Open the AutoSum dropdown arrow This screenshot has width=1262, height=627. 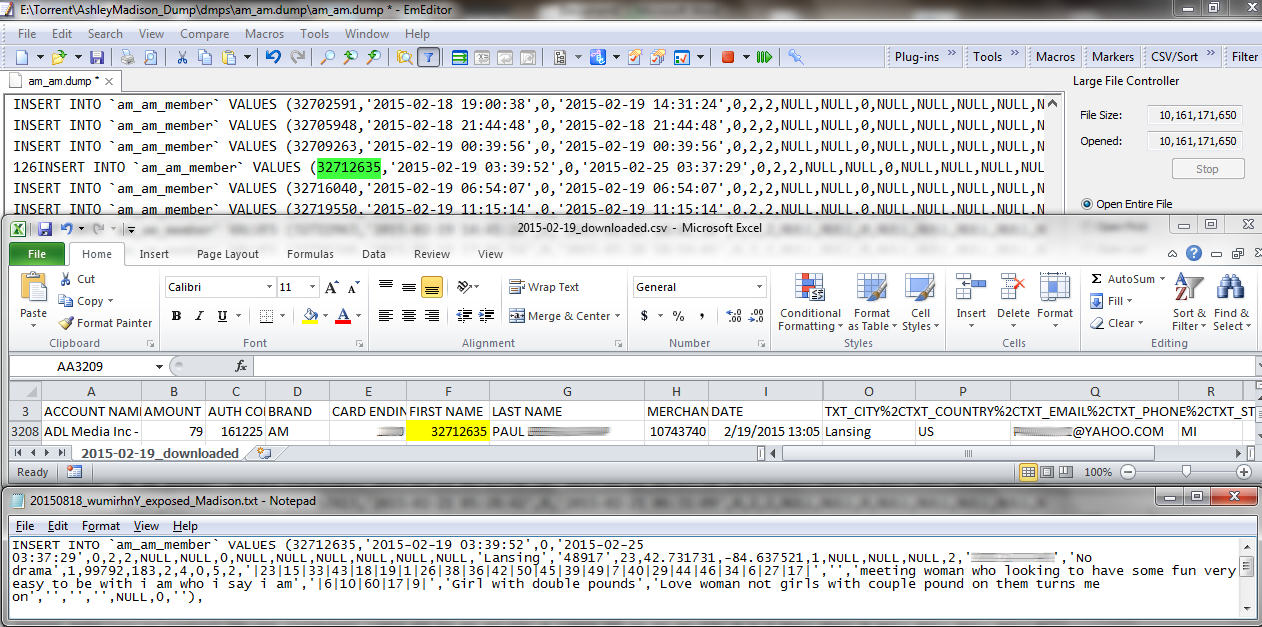point(1163,279)
